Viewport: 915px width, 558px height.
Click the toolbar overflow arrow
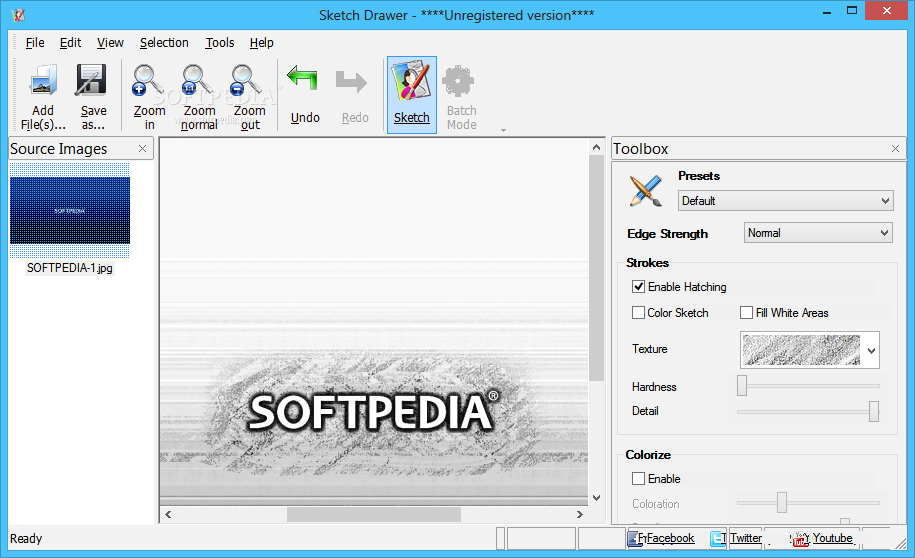tap(504, 130)
